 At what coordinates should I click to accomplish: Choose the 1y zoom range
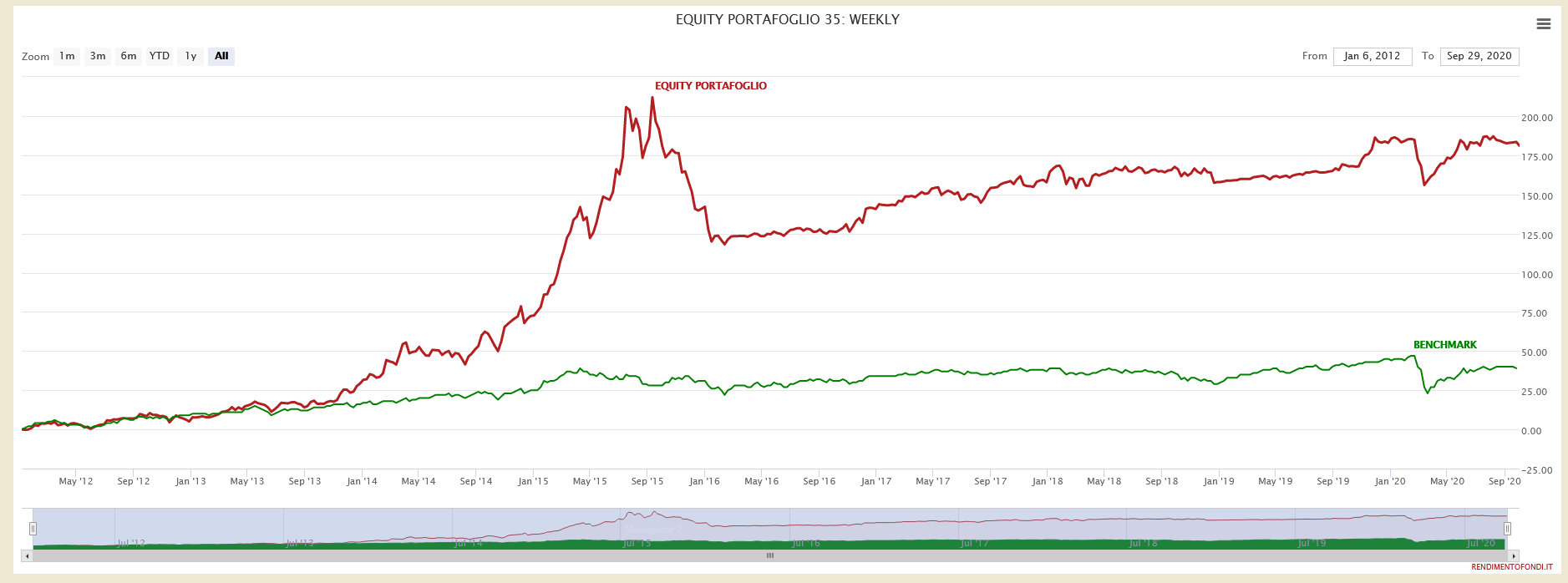click(190, 56)
